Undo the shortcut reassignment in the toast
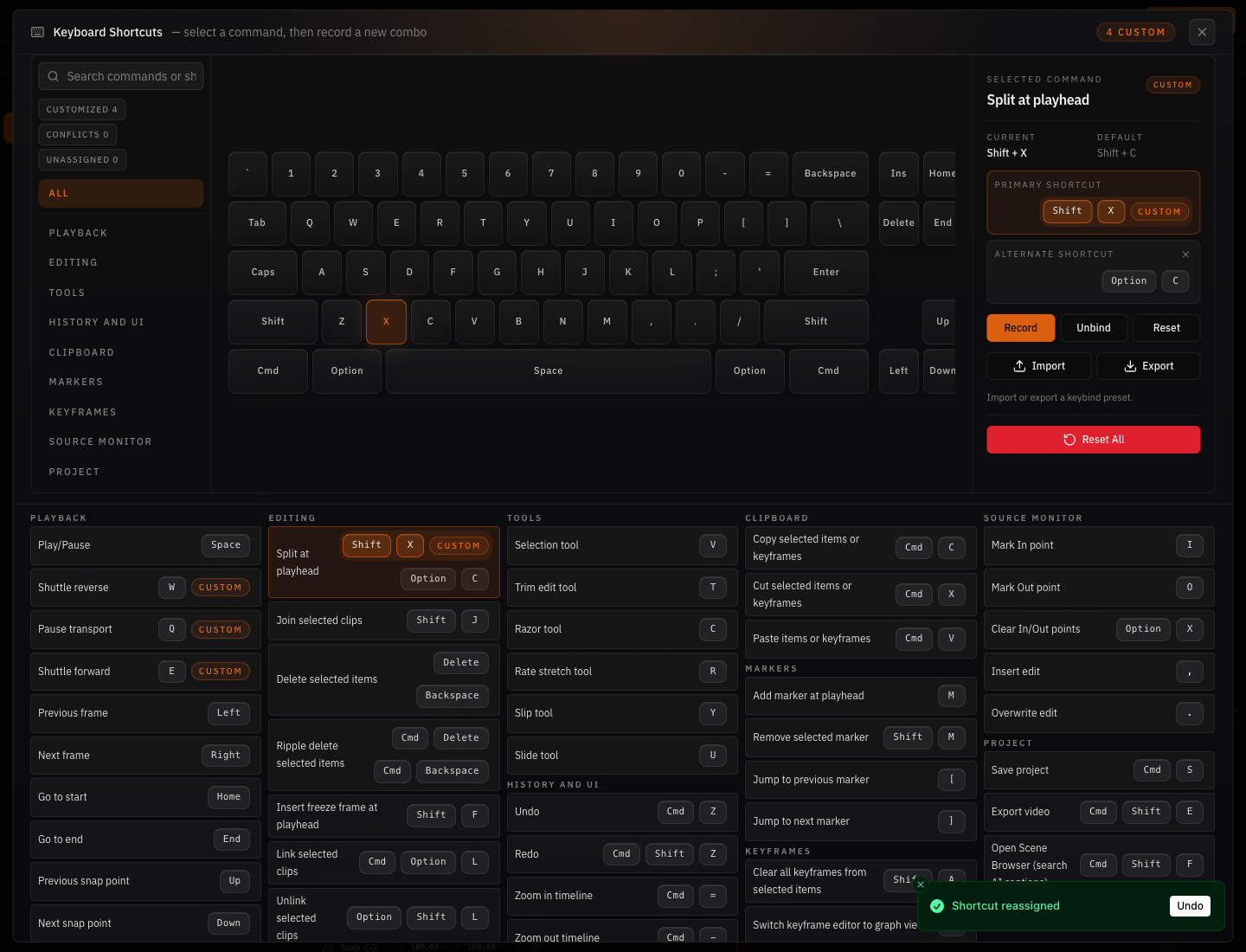Viewport: 1246px width, 952px height. [x=1190, y=906]
